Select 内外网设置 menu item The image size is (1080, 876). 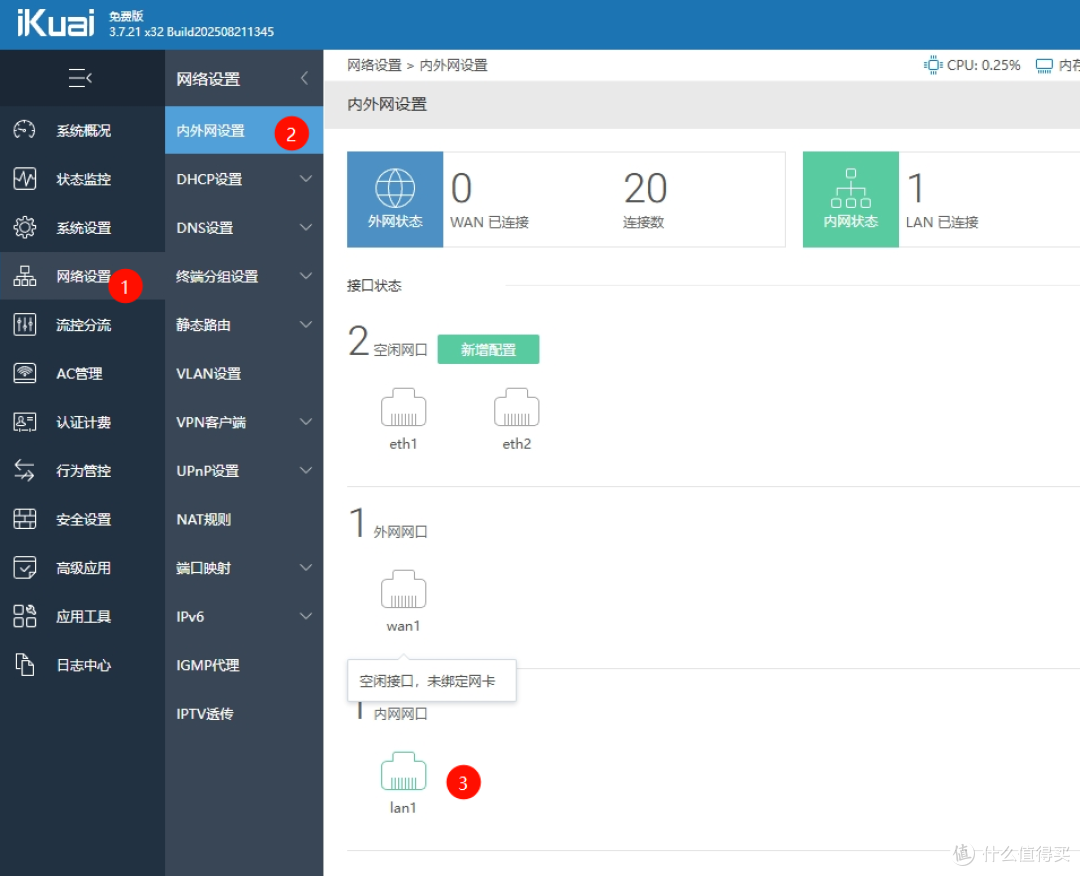[x=244, y=130]
